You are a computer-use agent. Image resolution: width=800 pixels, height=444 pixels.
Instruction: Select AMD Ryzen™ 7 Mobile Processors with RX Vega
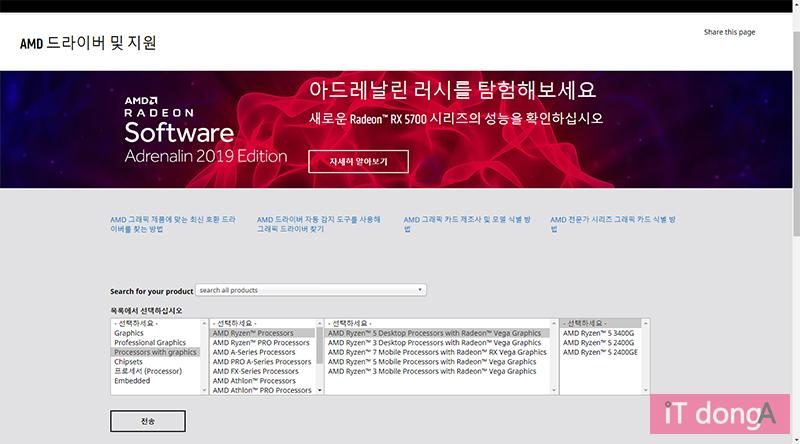click(437, 352)
